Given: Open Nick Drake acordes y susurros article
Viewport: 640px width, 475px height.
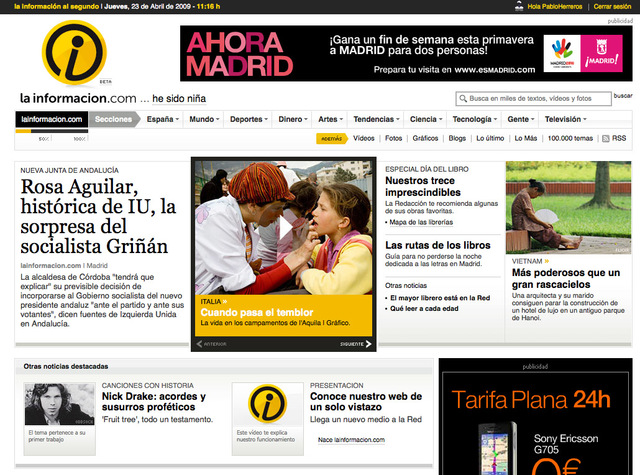Looking at the screenshot, I should pos(154,402).
